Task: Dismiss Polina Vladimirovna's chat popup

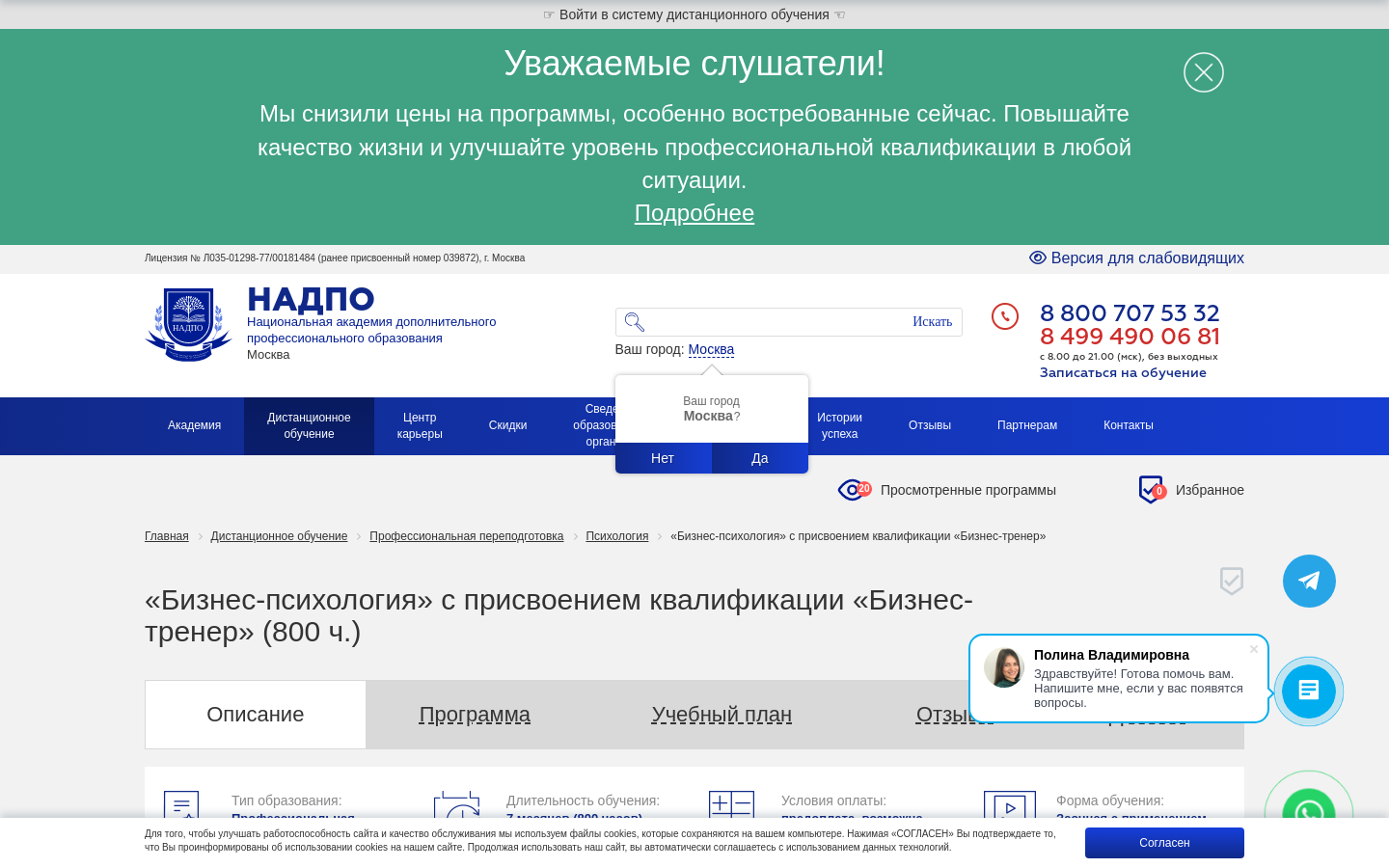Action: (x=1254, y=649)
